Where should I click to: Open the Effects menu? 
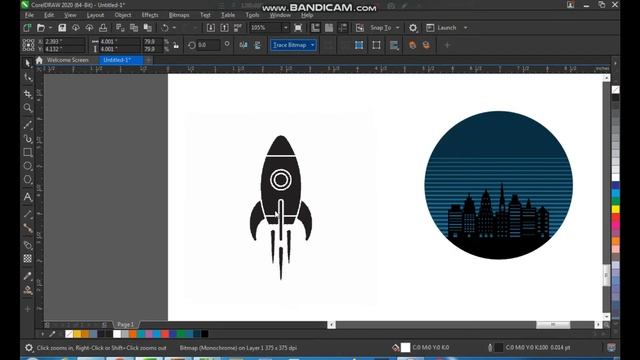[150, 15]
